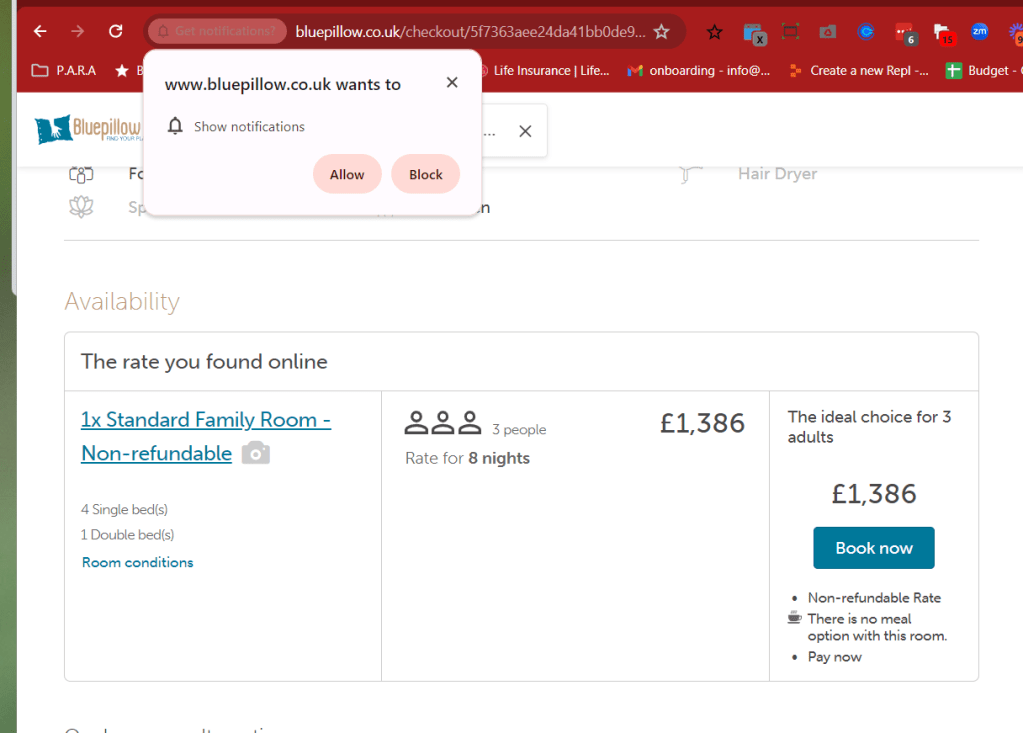Open the onboarding Gmail bookmark
Image resolution: width=1023 pixels, height=733 pixels.
[x=699, y=70]
